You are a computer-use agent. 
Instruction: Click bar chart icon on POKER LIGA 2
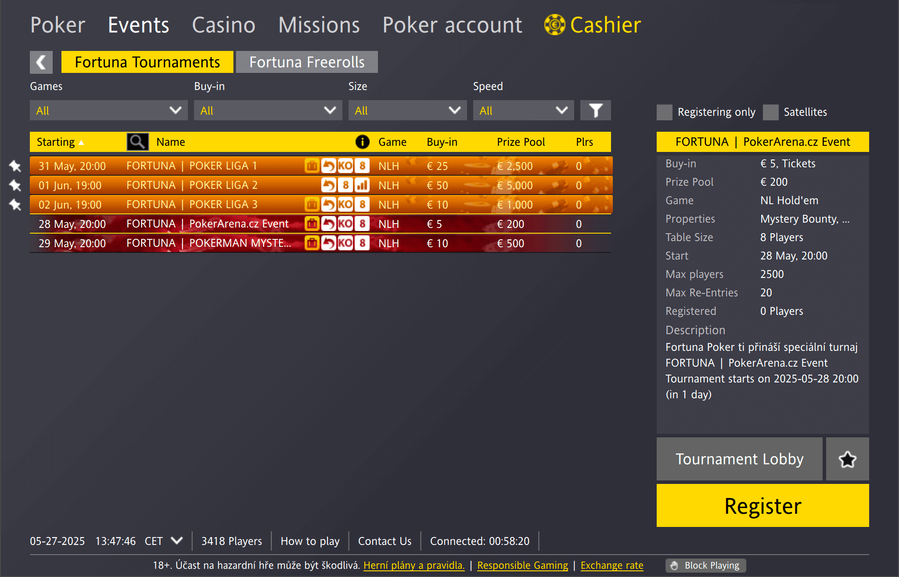[362, 185]
